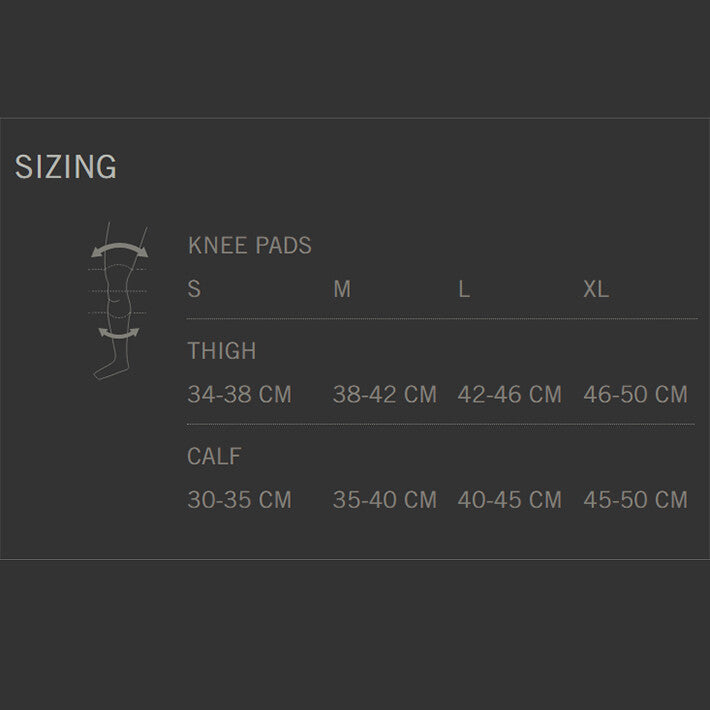Click thigh measurement 42-46 CM
The height and width of the screenshot is (710, 710).
point(510,394)
